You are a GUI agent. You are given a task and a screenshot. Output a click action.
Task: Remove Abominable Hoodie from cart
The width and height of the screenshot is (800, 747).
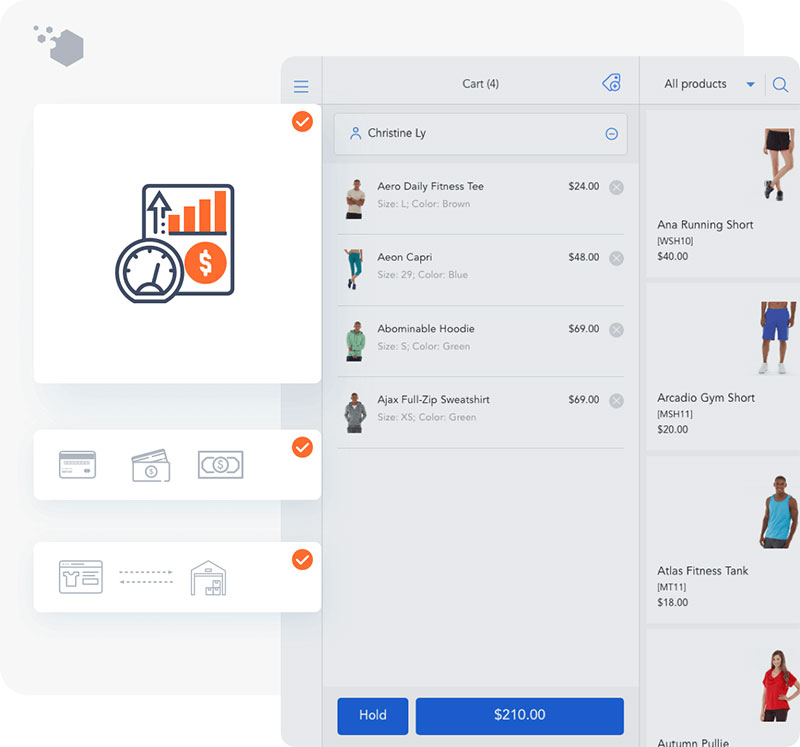(x=616, y=330)
